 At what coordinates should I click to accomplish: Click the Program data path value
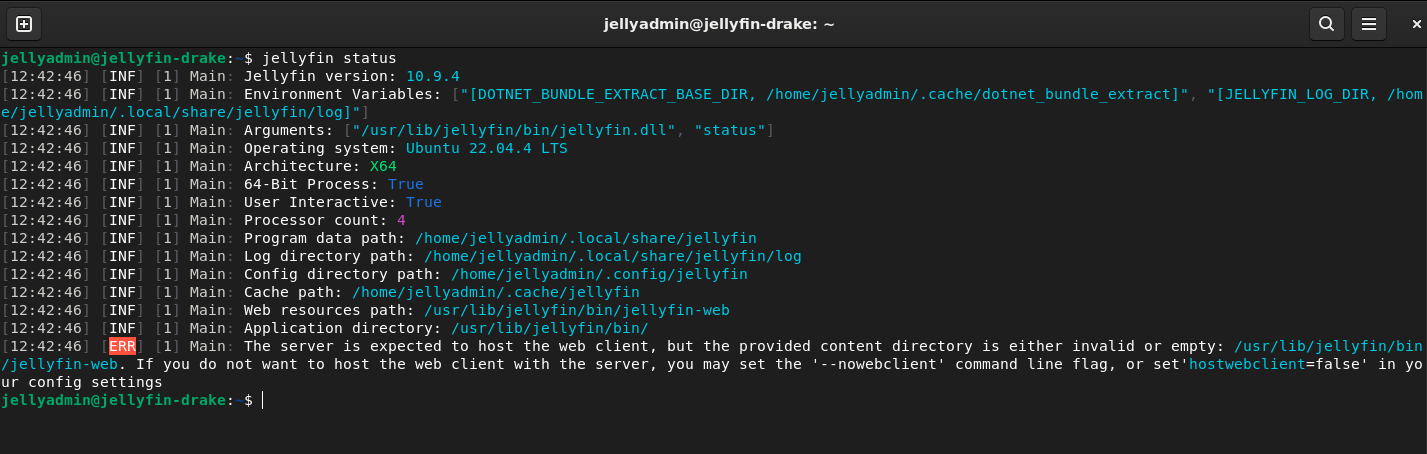(585, 238)
